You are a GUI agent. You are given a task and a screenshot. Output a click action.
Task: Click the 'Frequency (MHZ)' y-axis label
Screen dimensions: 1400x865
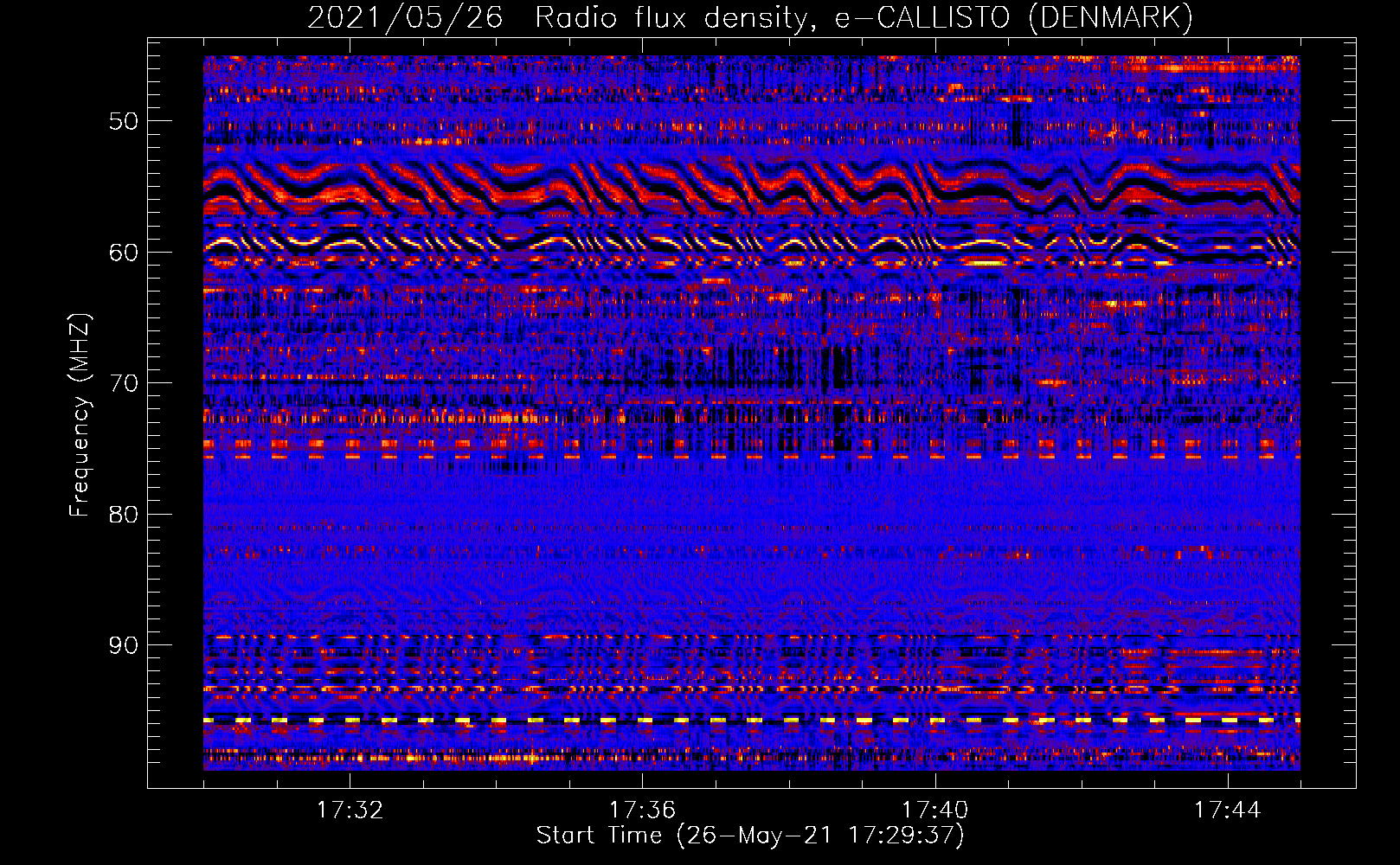coord(80,415)
